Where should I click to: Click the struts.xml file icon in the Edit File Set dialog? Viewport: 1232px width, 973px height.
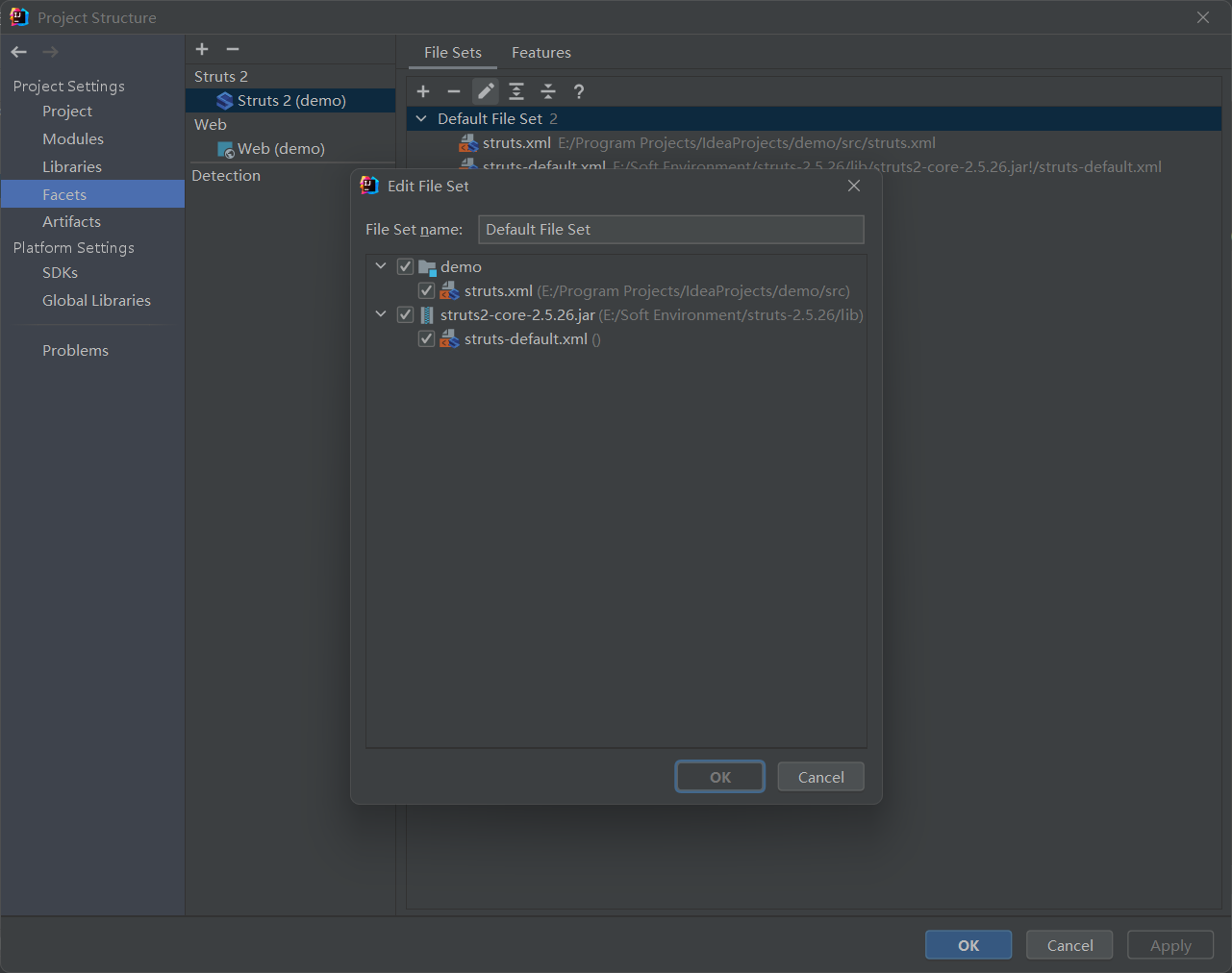click(449, 291)
